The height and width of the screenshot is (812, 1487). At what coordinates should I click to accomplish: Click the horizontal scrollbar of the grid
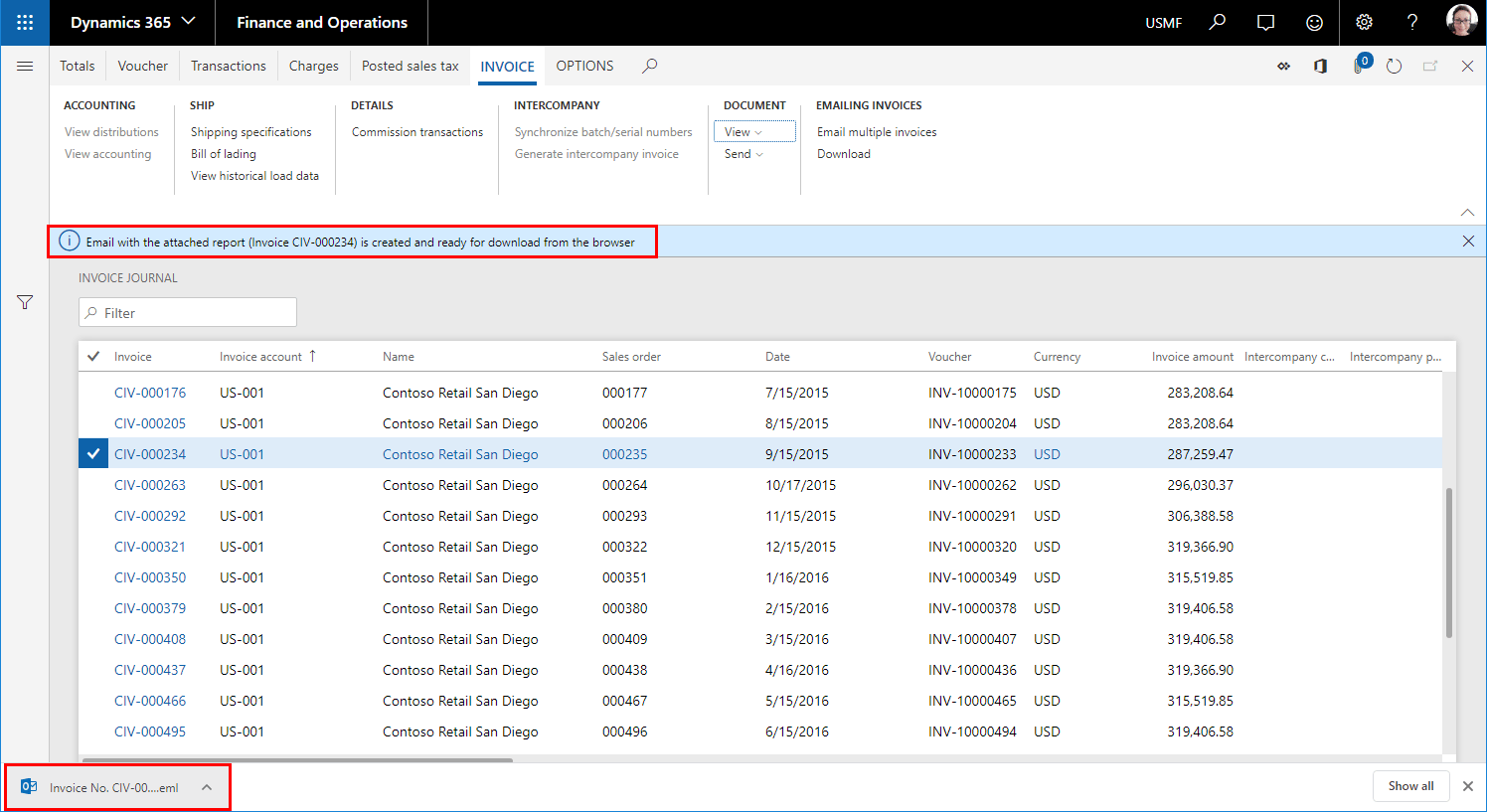[297, 760]
